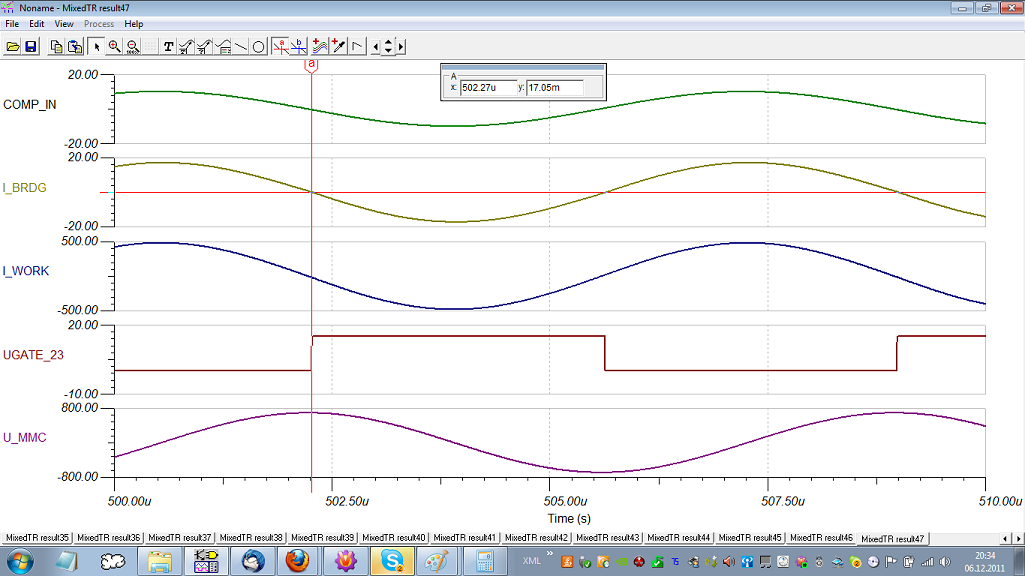Screen dimensions: 1025x576
Task: Click the first curve label pointer tool
Action: coord(186,46)
